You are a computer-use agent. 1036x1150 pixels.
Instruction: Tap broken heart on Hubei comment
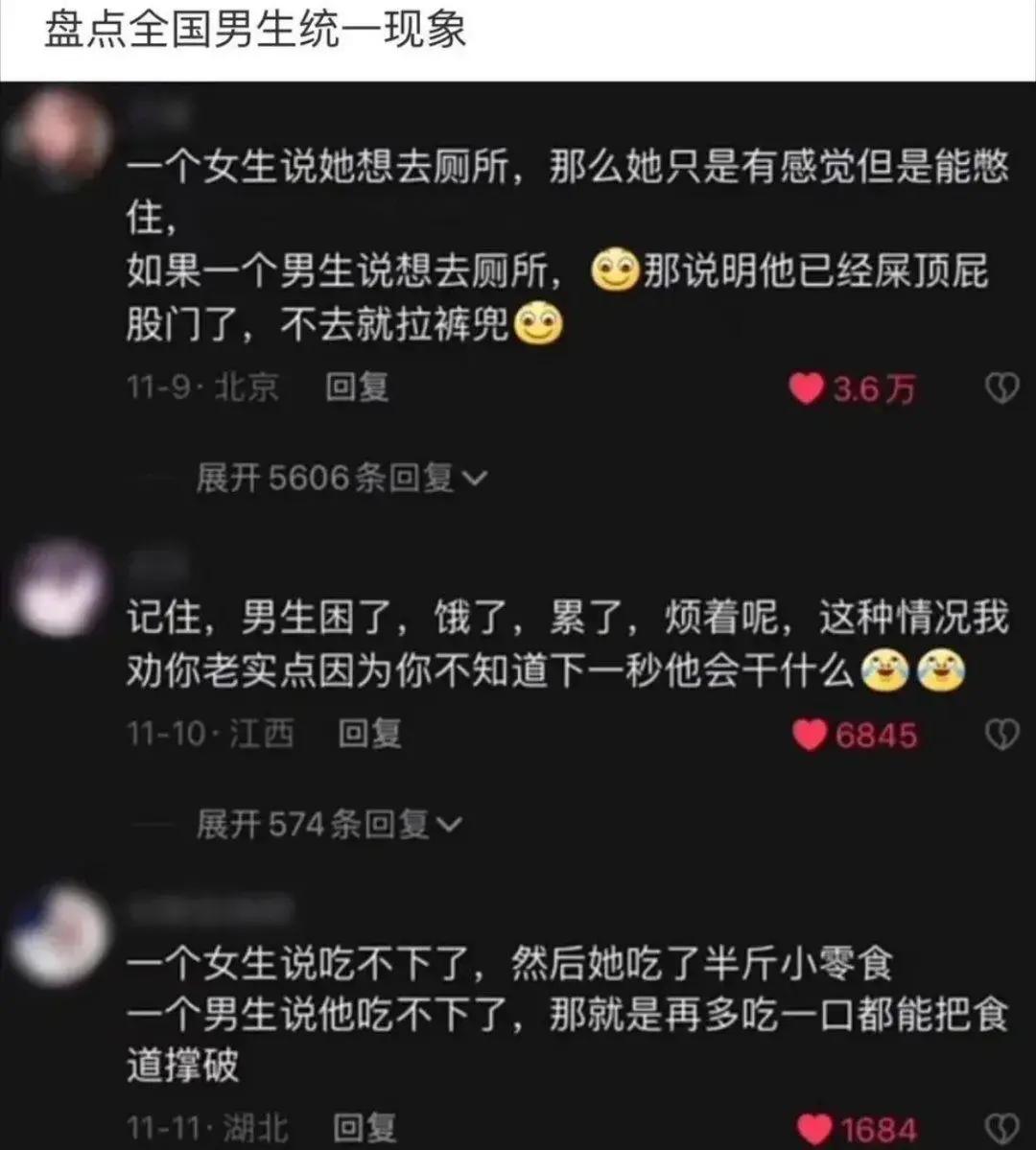(x=1001, y=1128)
